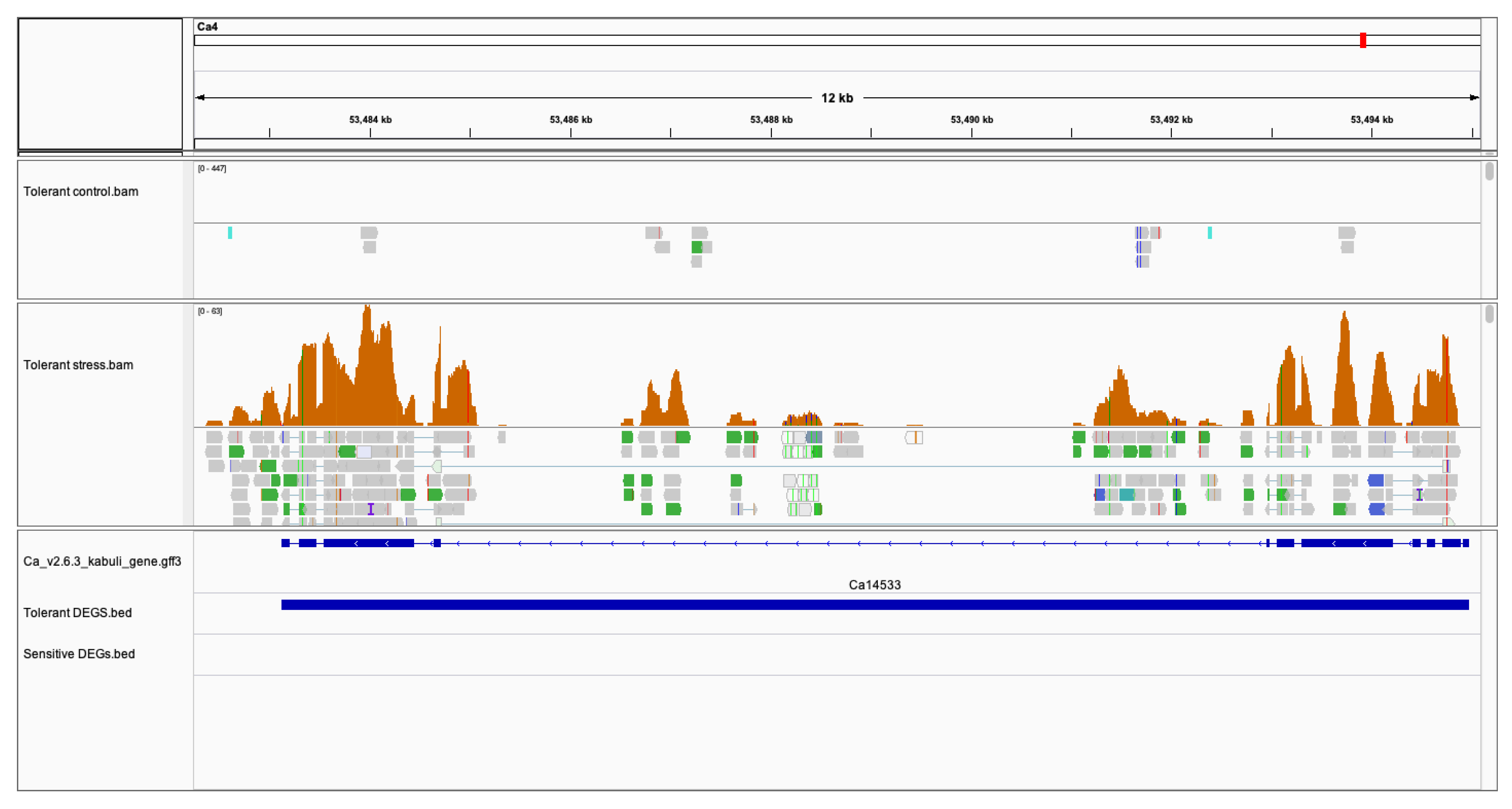Click the cyan read at left of control track

[x=230, y=233]
